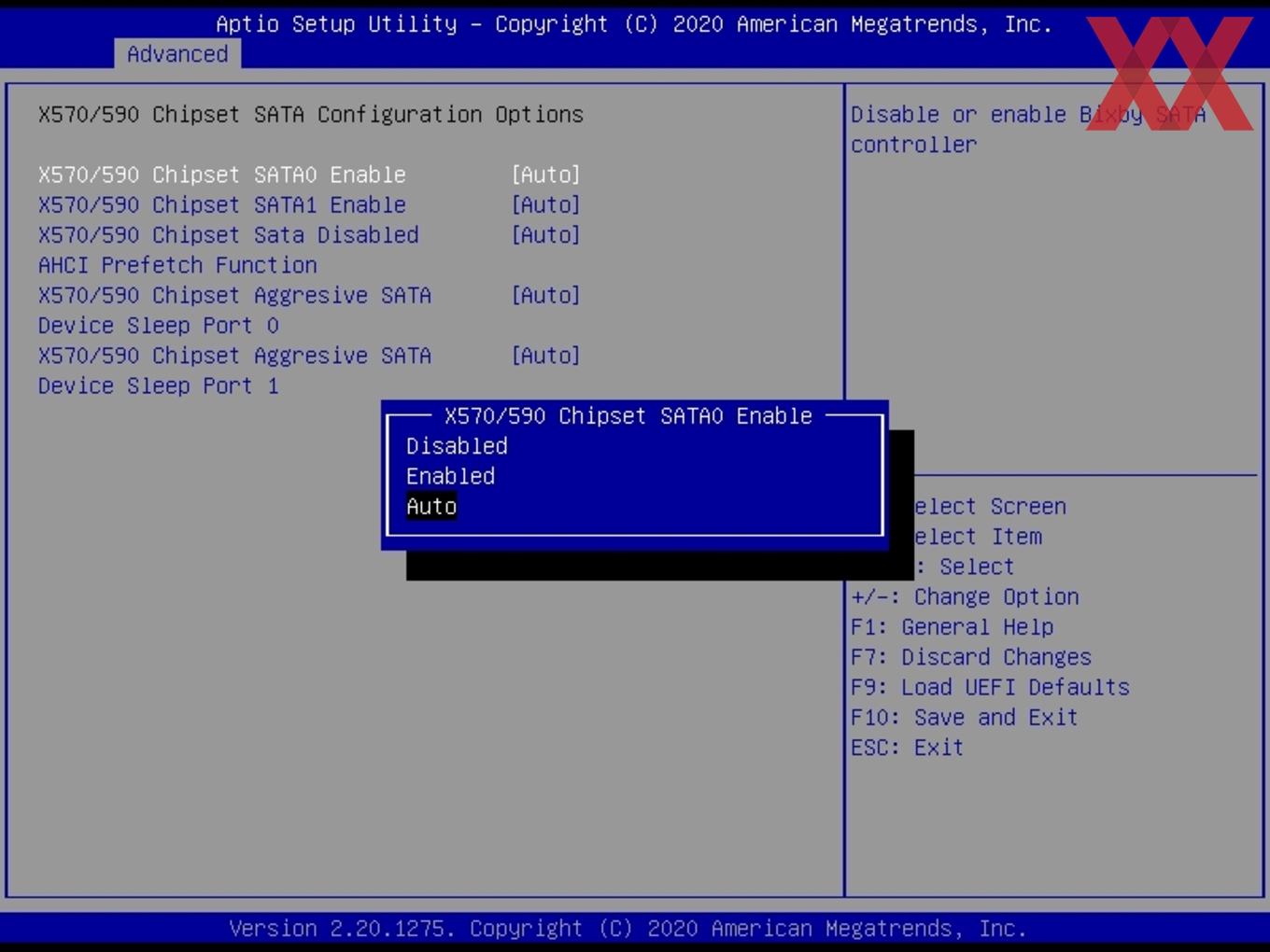Image resolution: width=1270 pixels, height=952 pixels.
Task: Open the Sleep Port 0 [Auto] value
Action: pyautogui.click(x=546, y=295)
